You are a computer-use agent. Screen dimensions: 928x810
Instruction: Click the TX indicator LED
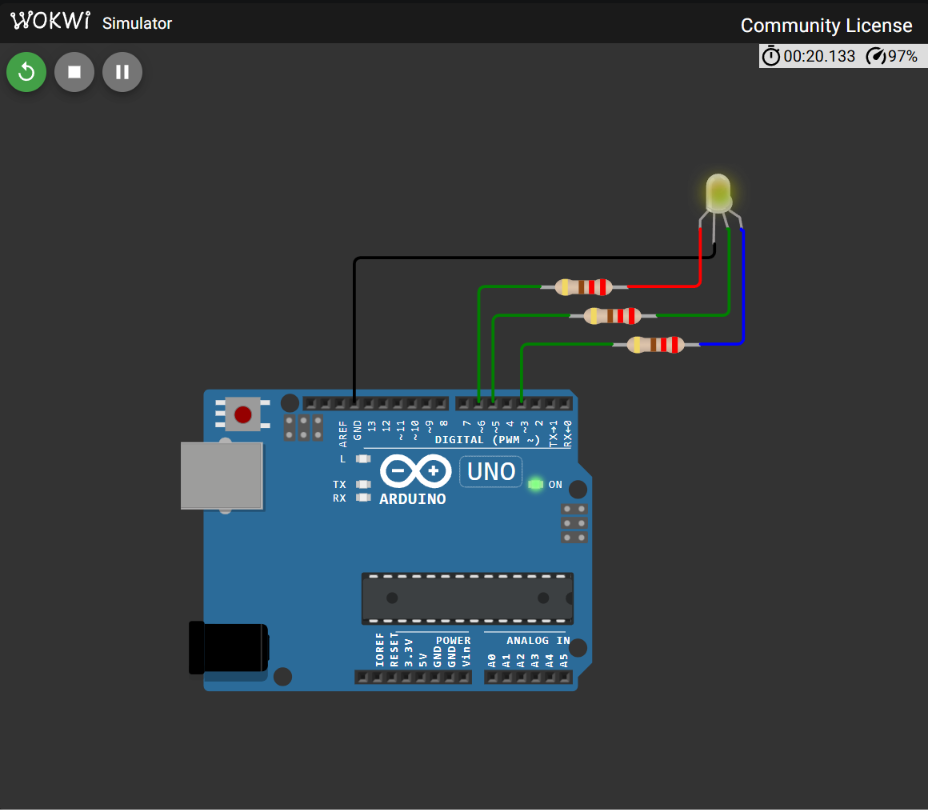[363, 485]
